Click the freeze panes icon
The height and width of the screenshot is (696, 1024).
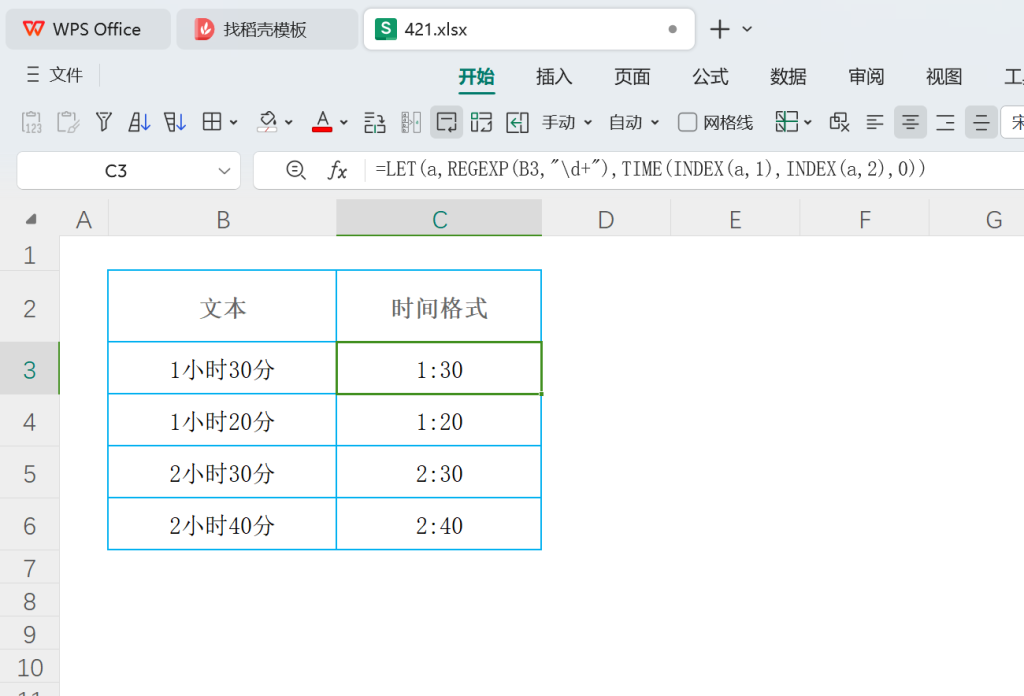click(x=786, y=122)
